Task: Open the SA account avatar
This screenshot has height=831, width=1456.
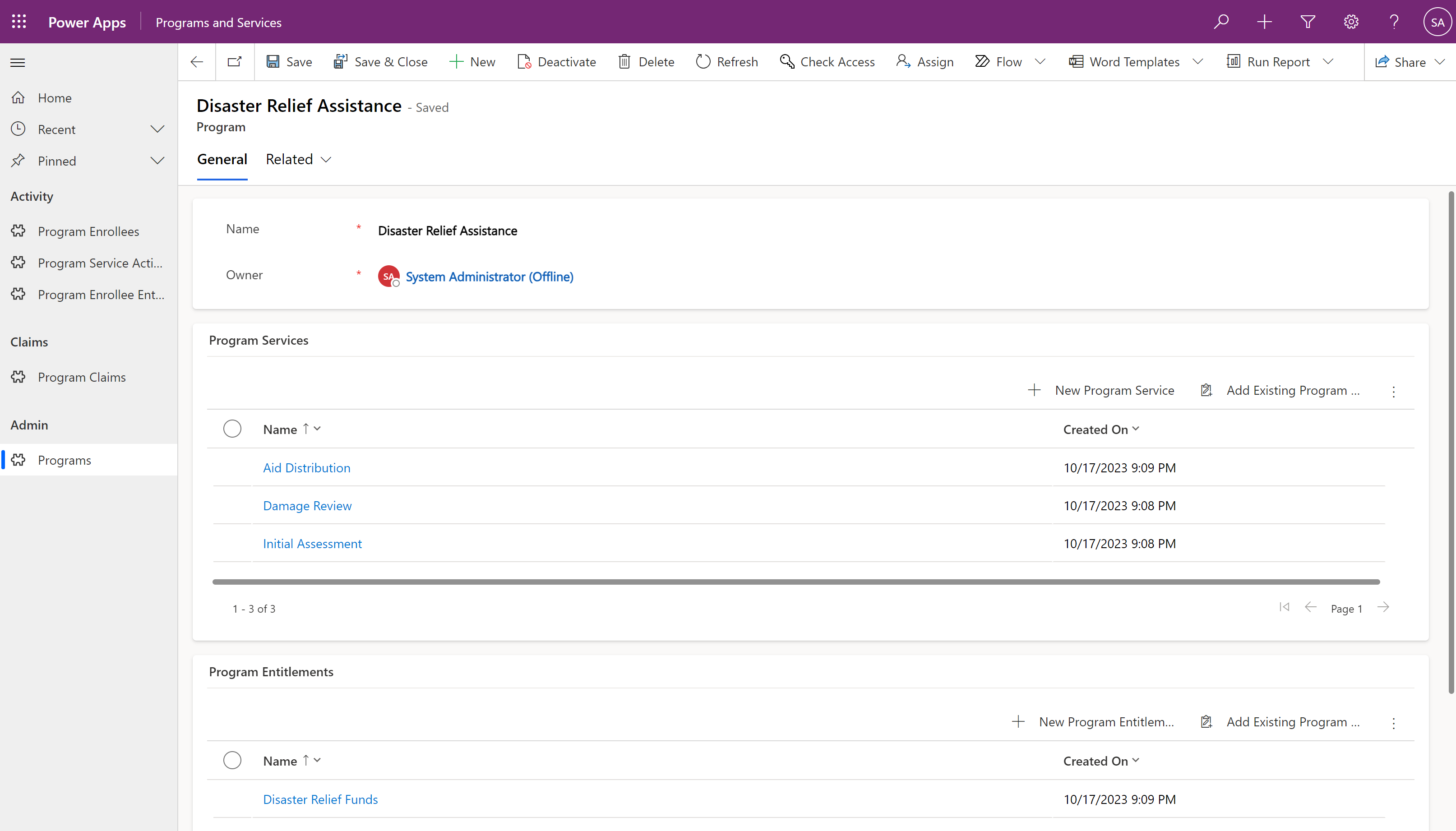Action: (1437, 22)
